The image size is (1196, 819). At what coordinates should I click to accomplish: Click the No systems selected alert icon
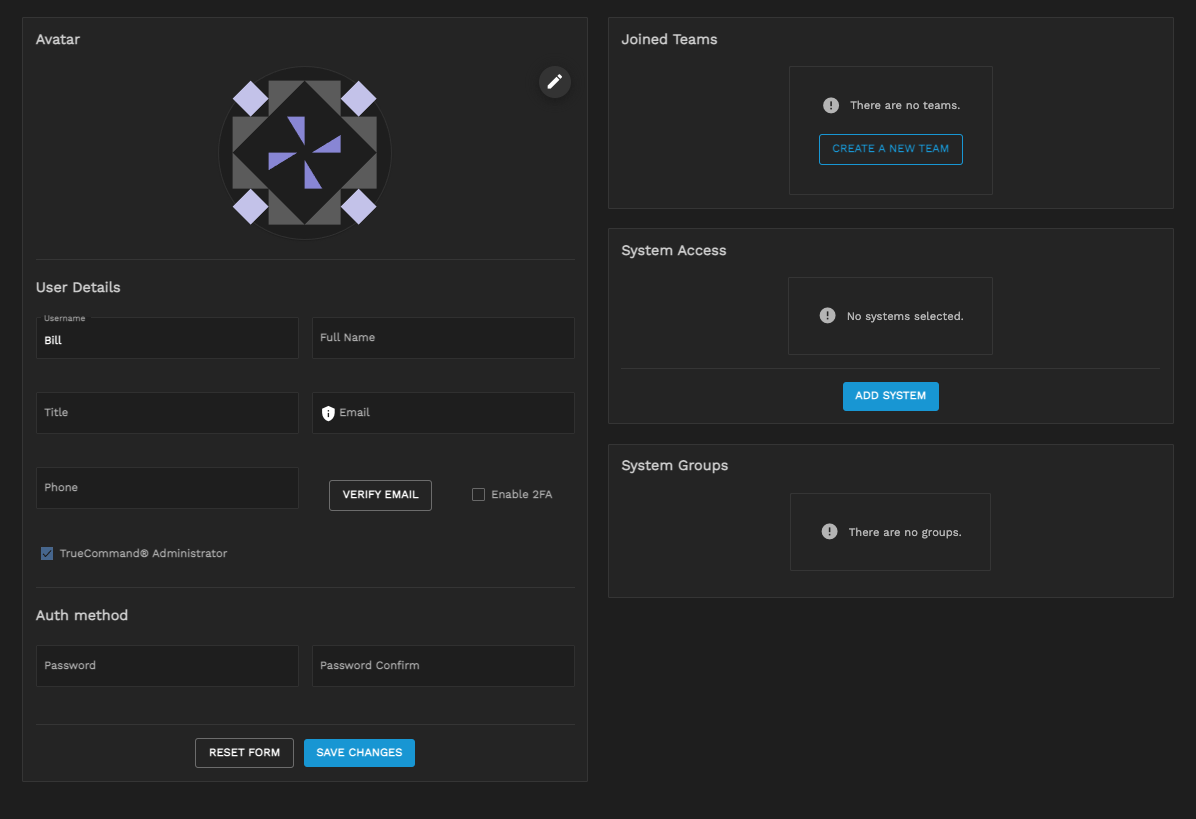coord(827,316)
